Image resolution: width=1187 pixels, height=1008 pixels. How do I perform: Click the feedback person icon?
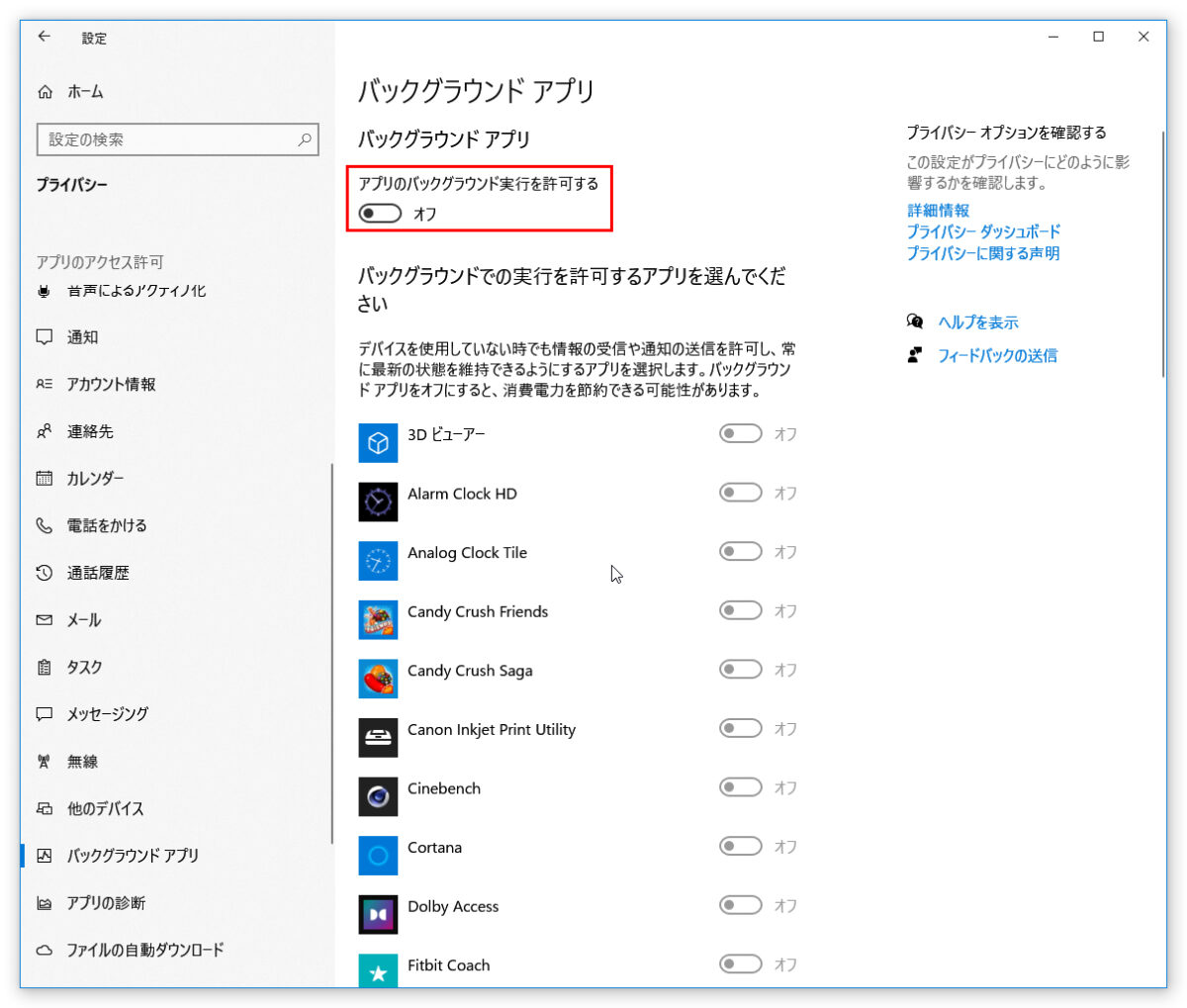[x=915, y=354]
